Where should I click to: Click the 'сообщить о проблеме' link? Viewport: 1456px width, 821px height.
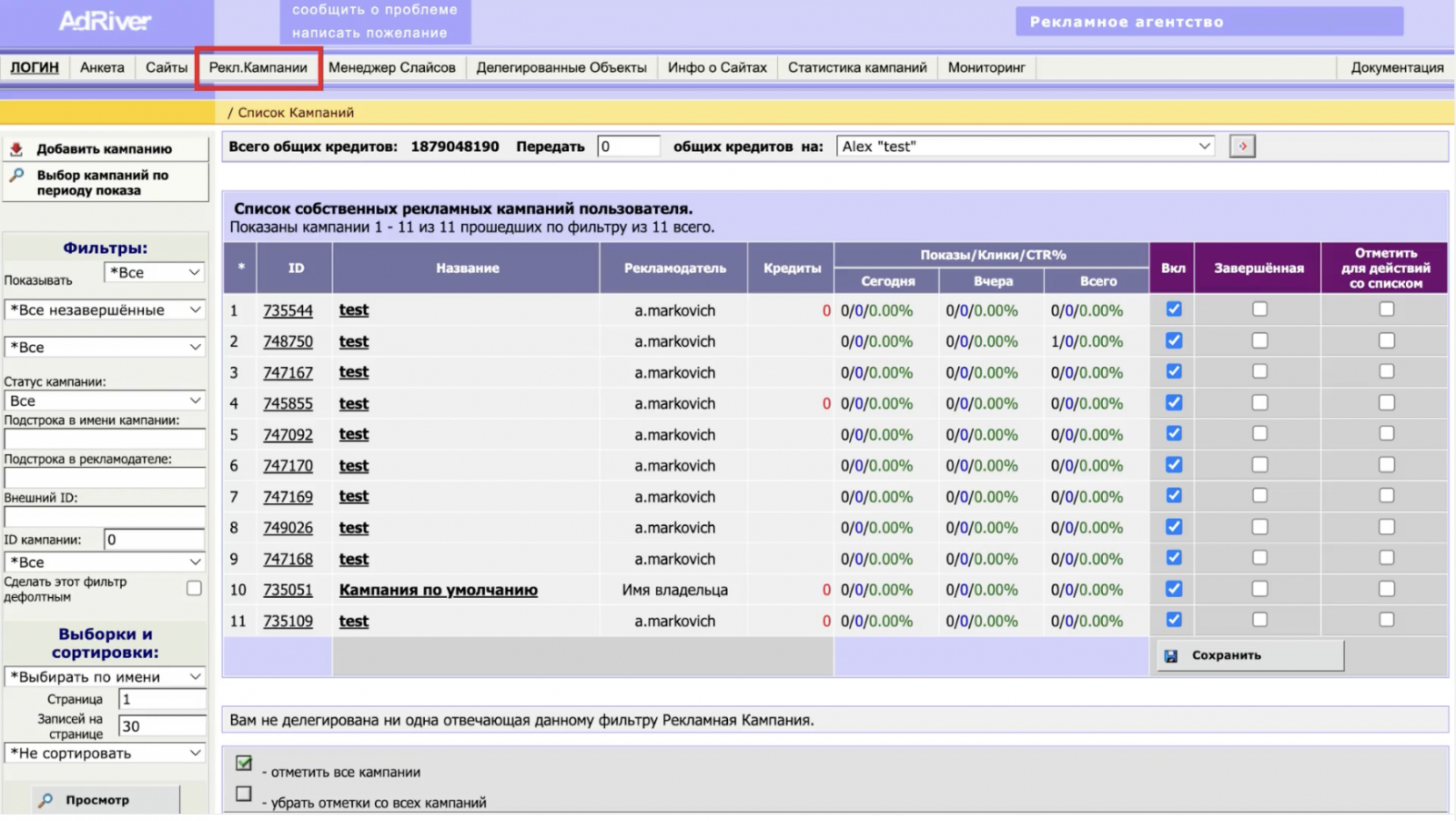[x=375, y=10]
